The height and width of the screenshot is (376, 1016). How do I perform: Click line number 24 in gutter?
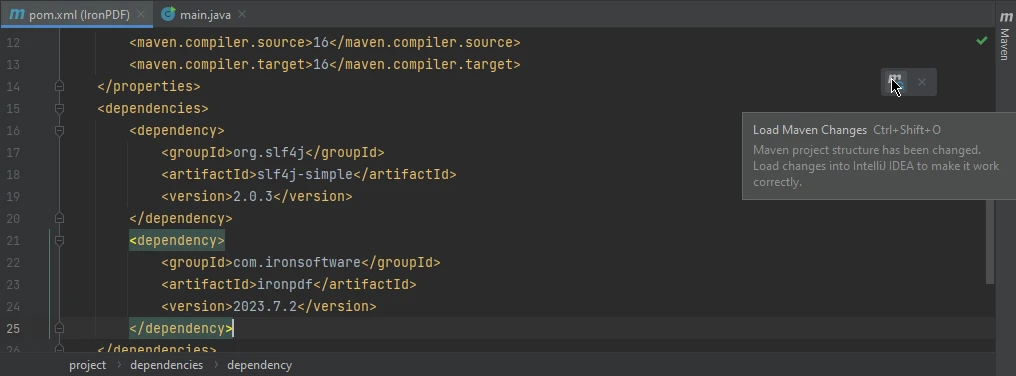(x=13, y=306)
